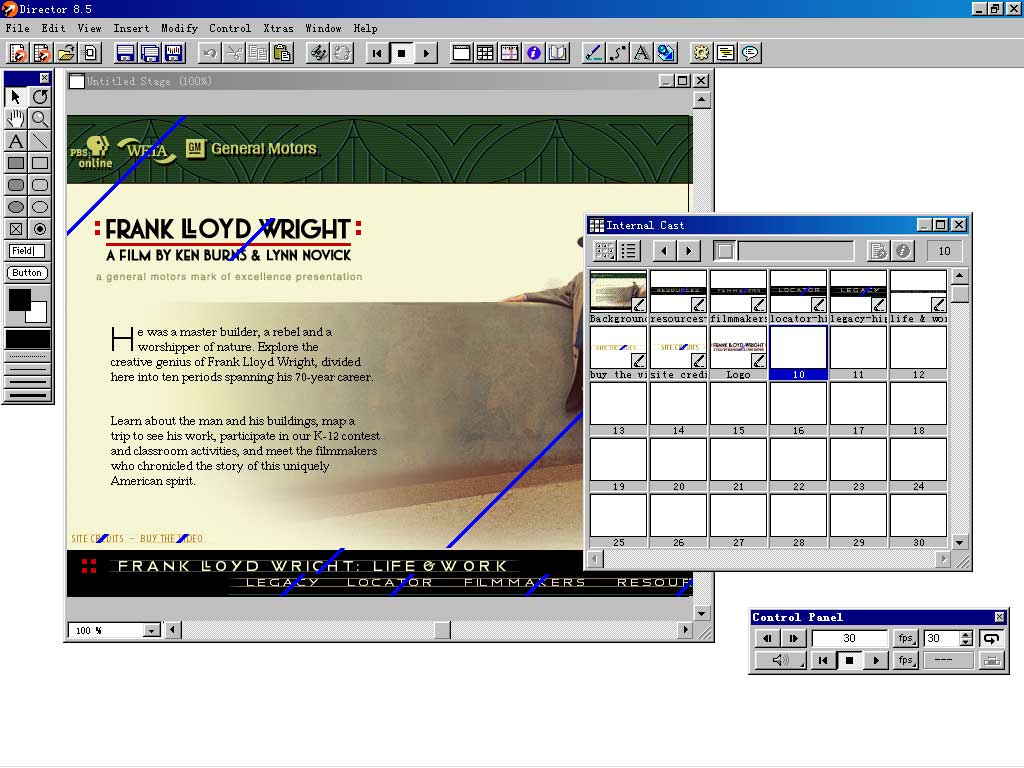Select the Filled Round Rectangle tool

(x=16, y=185)
